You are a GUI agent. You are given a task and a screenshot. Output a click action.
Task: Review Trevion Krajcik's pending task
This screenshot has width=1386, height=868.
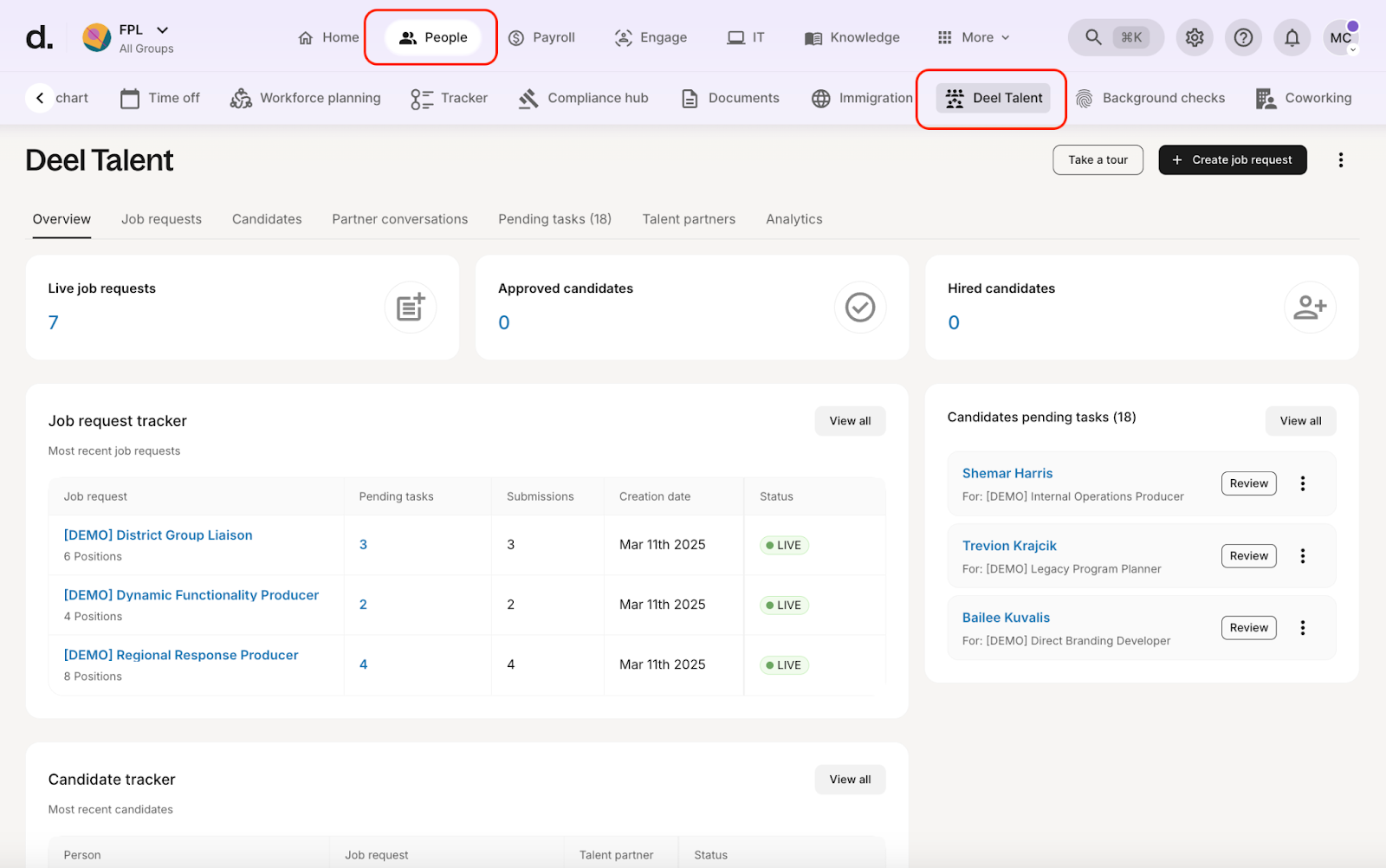(1248, 556)
